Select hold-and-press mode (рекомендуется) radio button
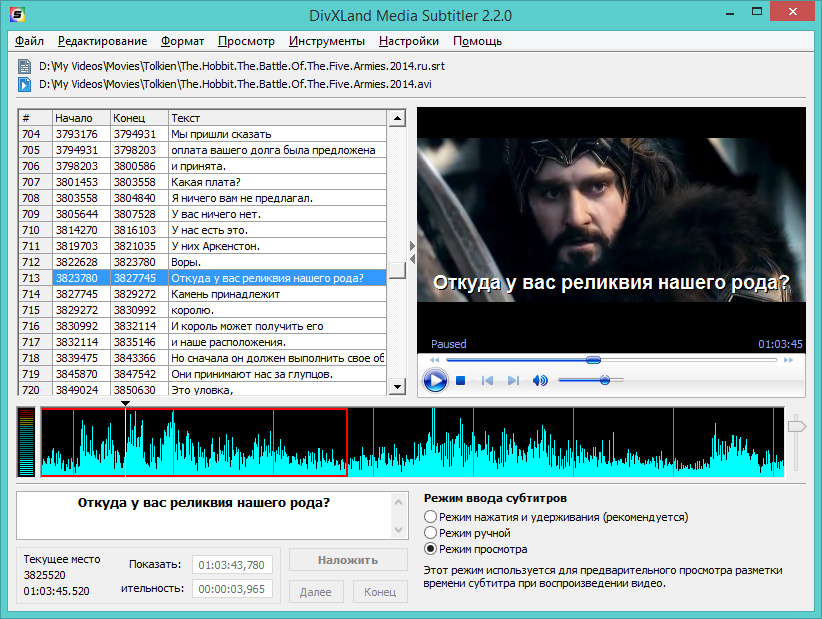 (x=431, y=518)
